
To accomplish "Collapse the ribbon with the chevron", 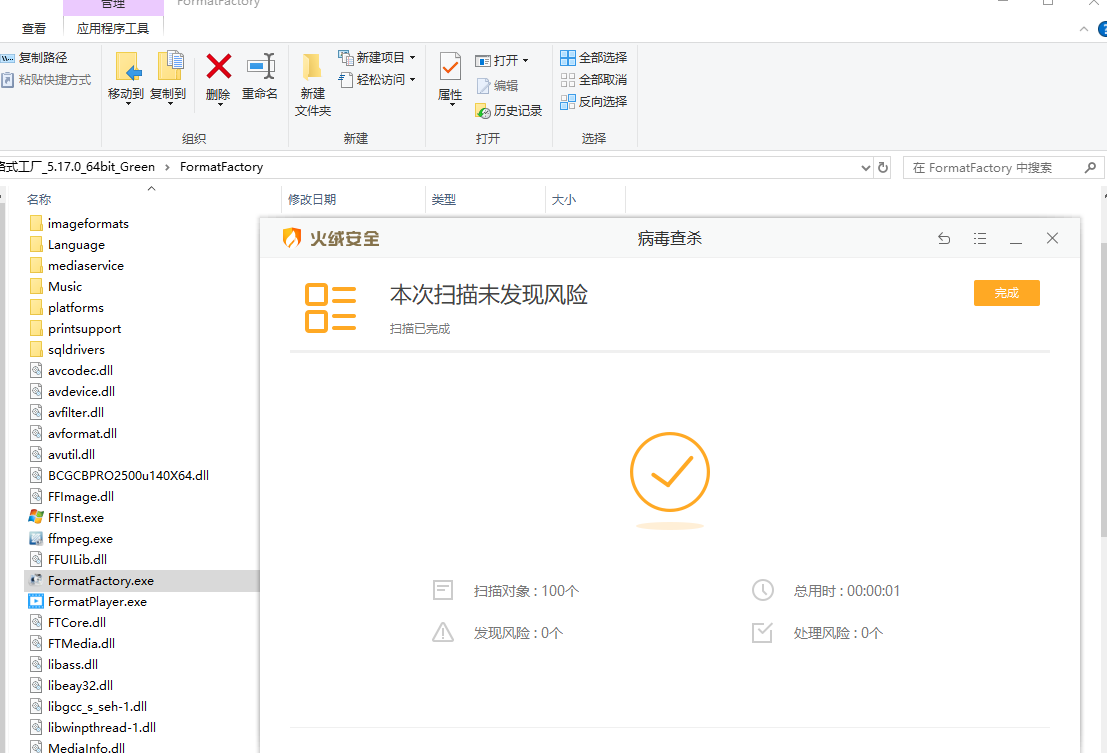I will pos(1084,29).
